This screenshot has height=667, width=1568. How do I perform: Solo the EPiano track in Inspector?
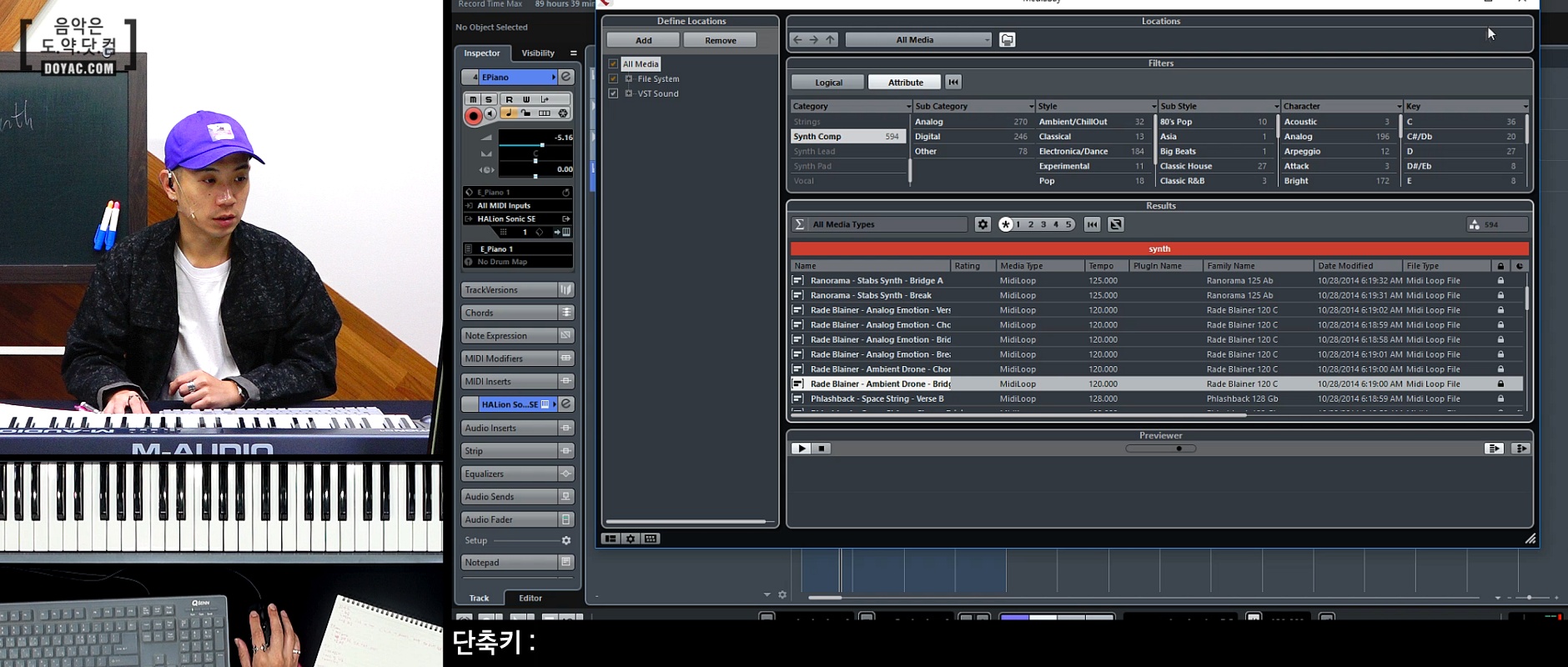489,99
